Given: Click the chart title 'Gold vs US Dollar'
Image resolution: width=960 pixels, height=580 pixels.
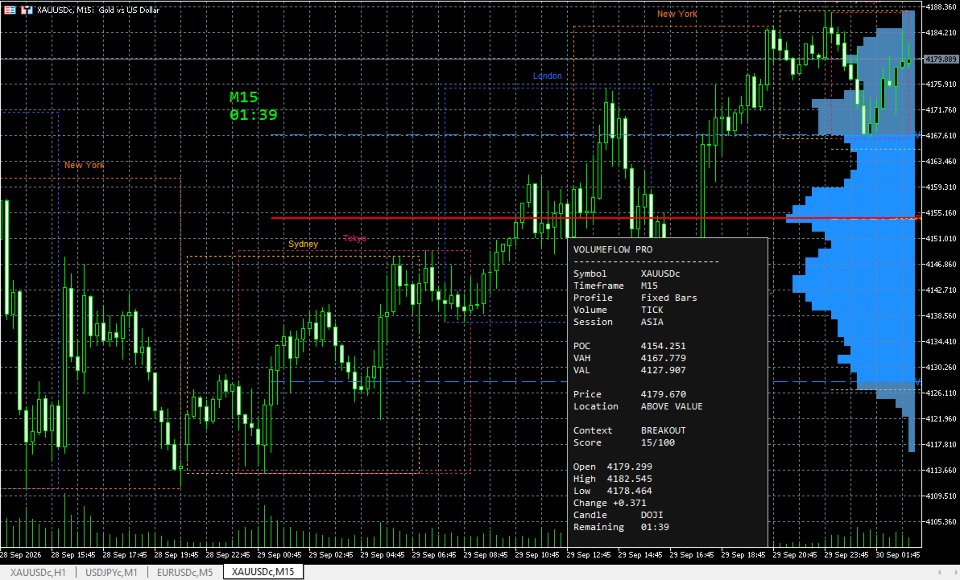Looking at the screenshot, I should tap(129, 10).
